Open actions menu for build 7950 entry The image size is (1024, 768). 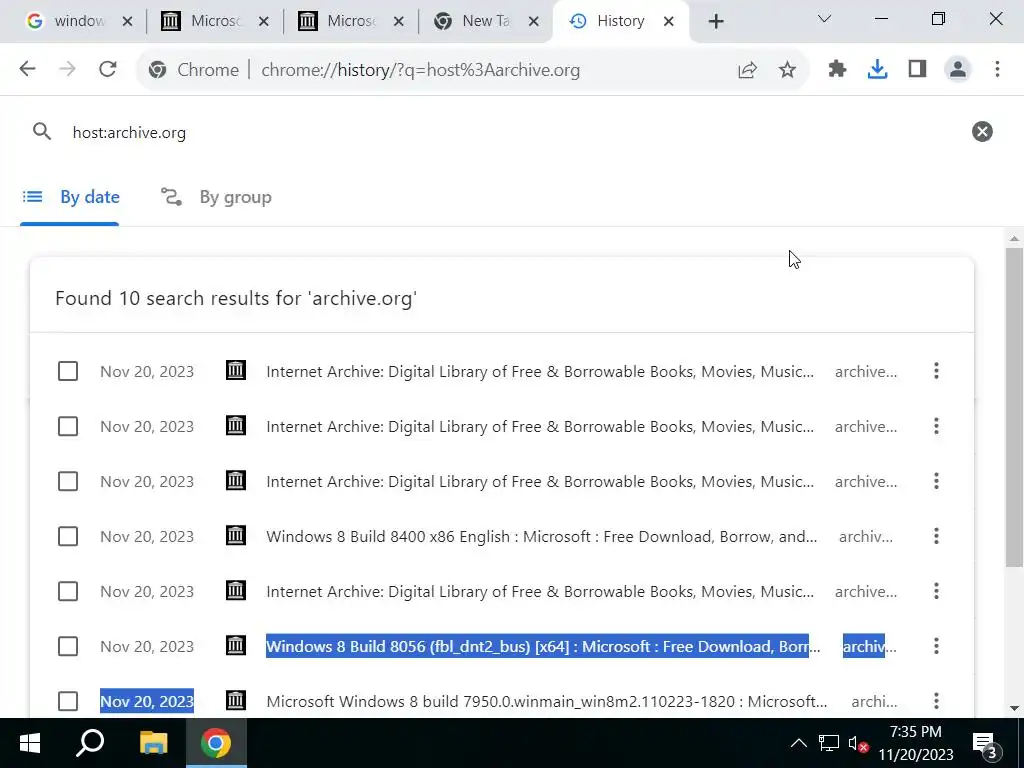tap(936, 701)
